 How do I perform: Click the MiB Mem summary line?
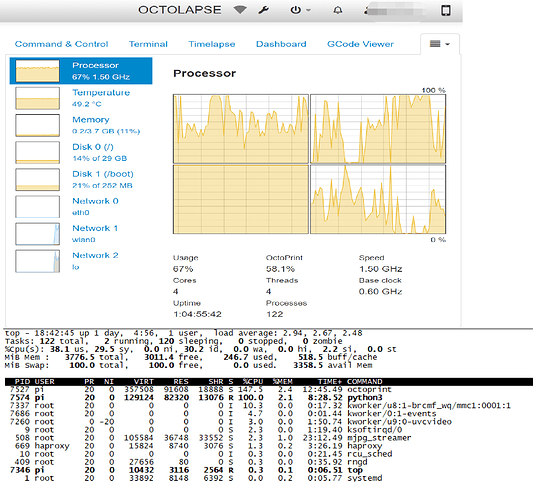point(191,357)
